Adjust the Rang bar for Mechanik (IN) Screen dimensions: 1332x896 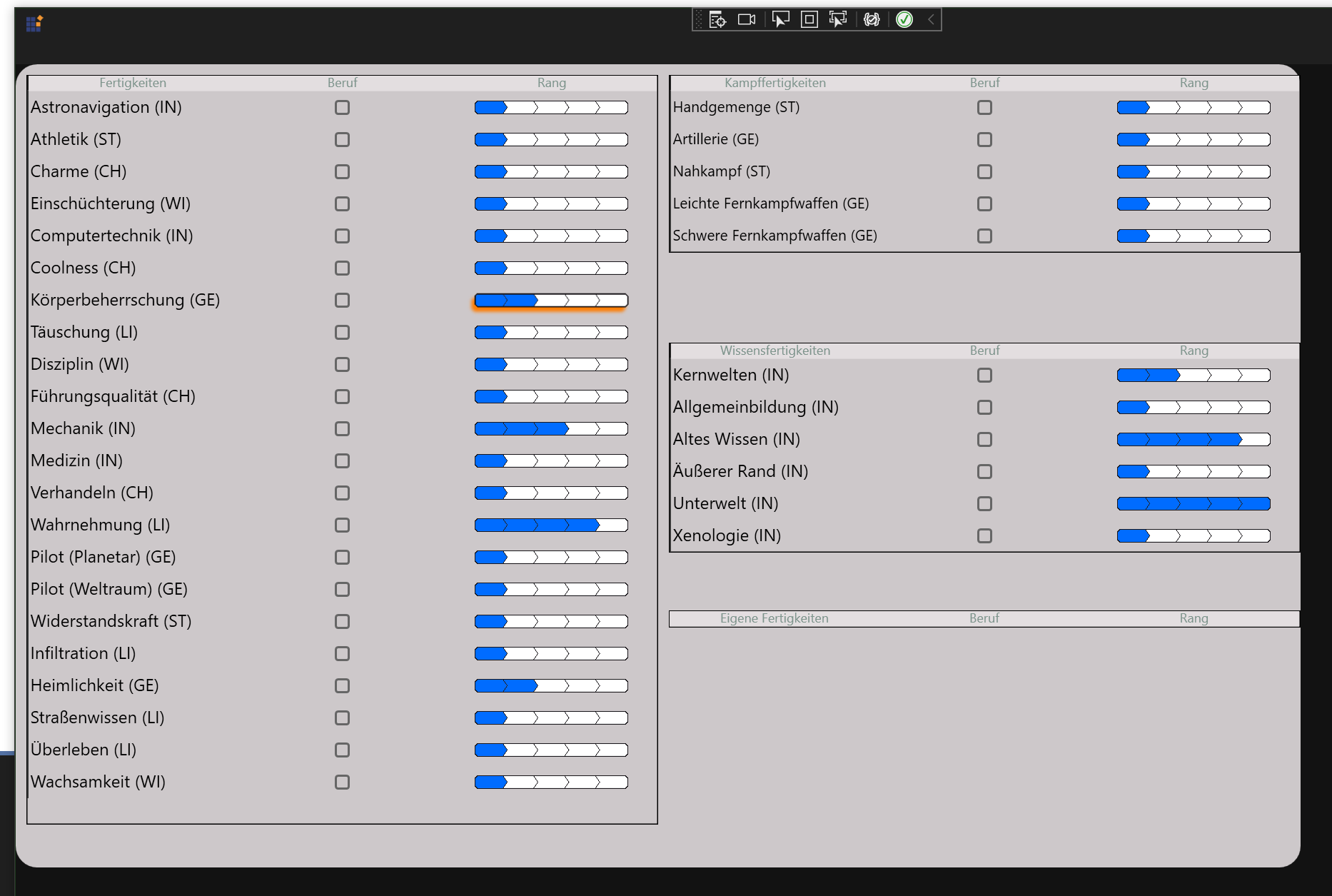pos(551,428)
